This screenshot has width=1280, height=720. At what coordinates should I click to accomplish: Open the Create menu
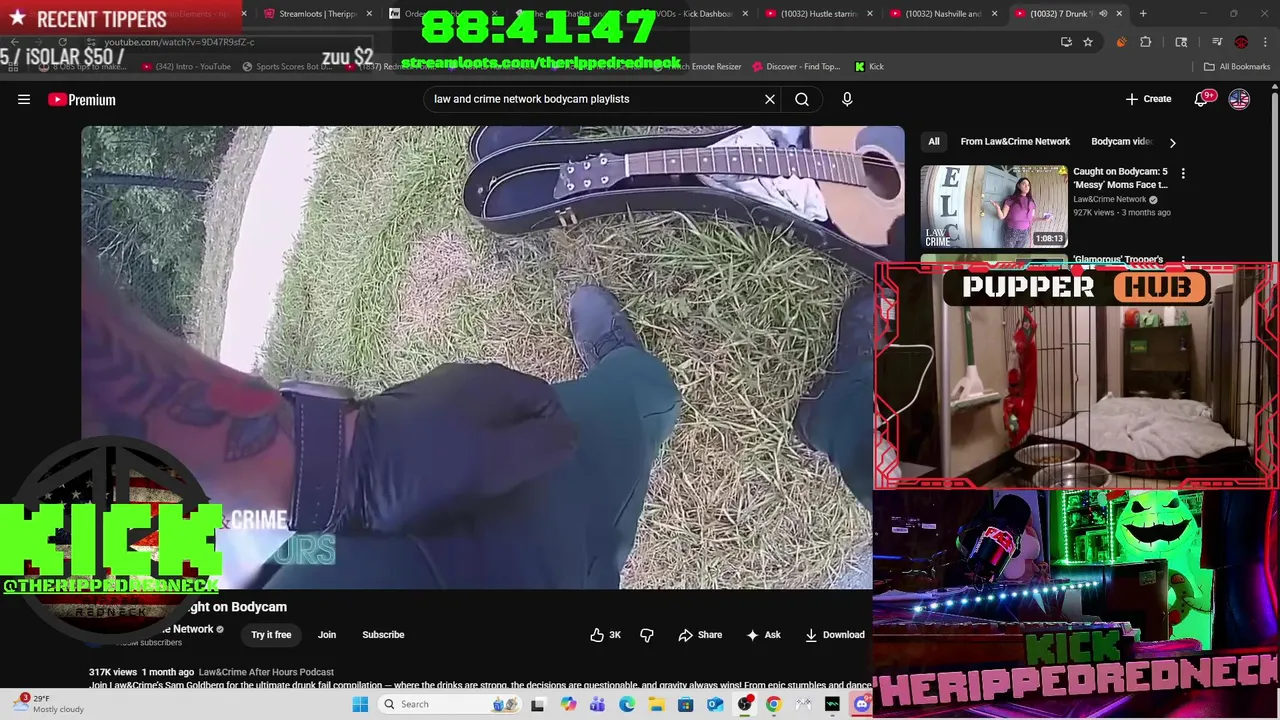click(x=1148, y=99)
